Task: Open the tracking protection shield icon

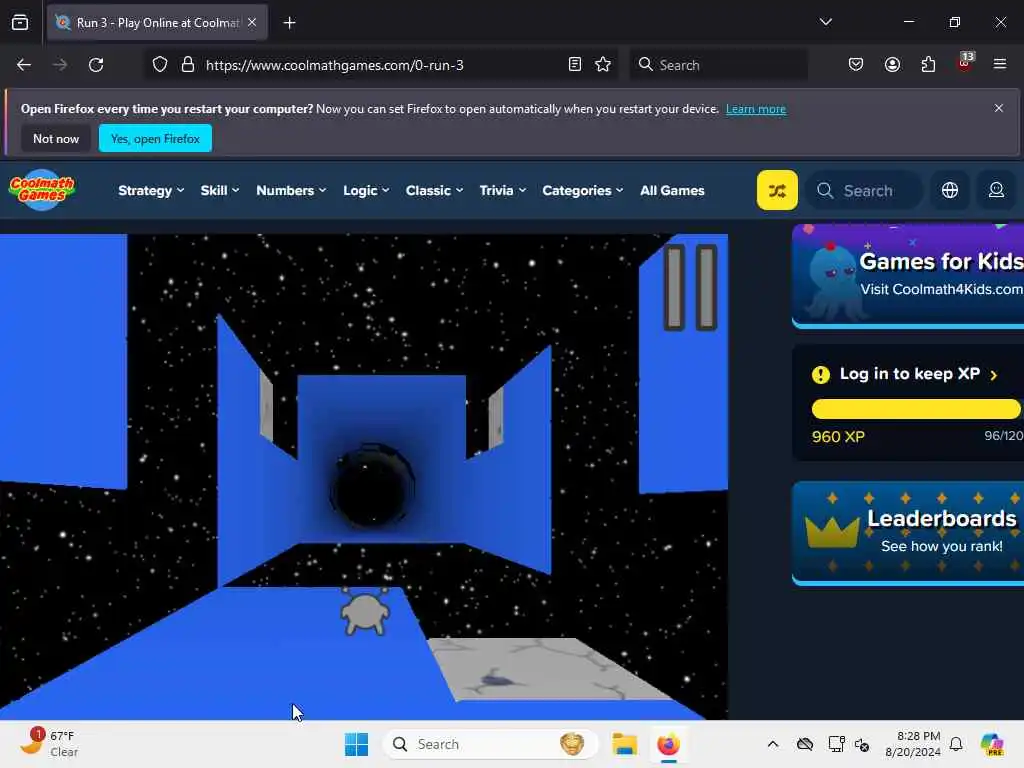Action: 160,65
